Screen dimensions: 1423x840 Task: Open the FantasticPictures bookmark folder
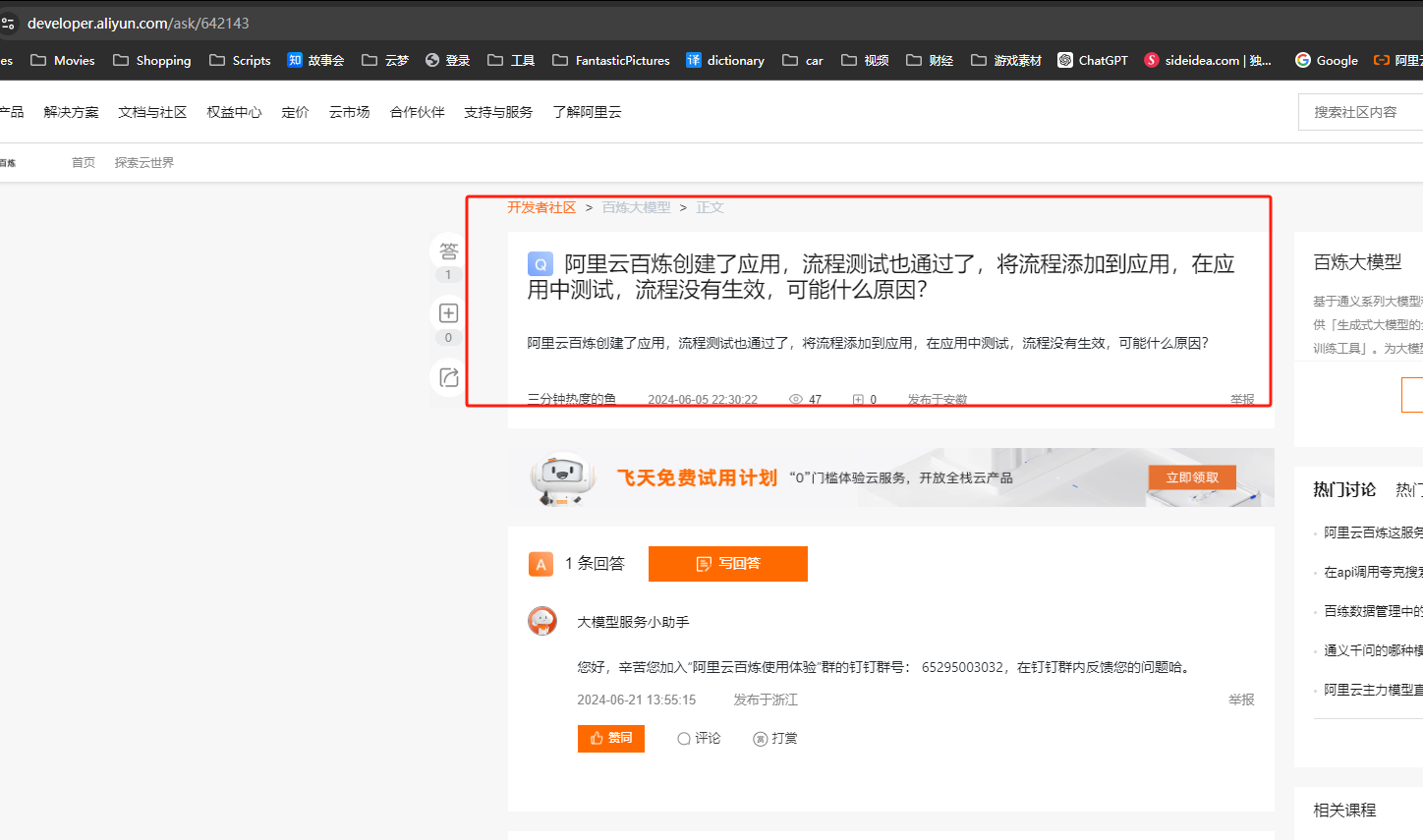click(x=611, y=60)
